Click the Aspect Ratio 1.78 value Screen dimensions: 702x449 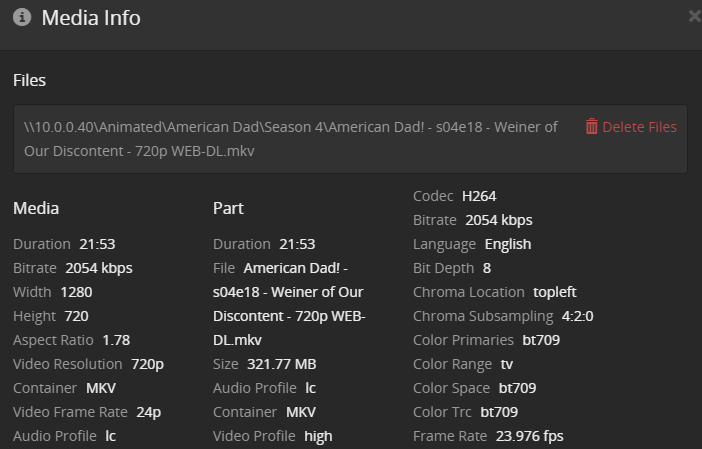(116, 340)
